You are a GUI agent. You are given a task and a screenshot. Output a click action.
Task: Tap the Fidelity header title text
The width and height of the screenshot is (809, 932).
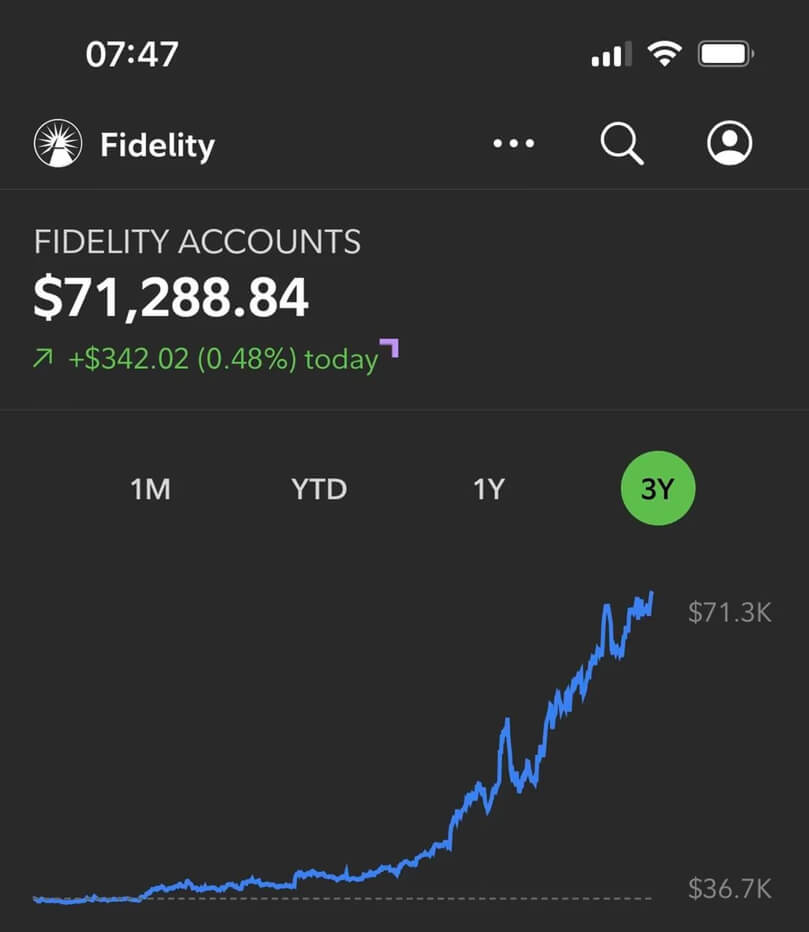tap(157, 146)
